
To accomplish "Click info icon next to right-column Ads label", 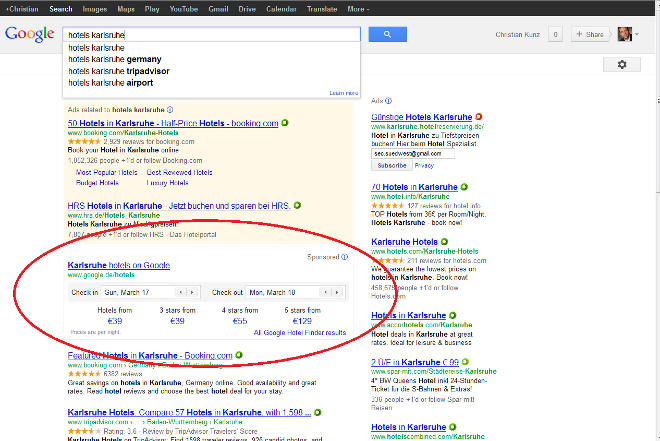I will tap(389, 101).
